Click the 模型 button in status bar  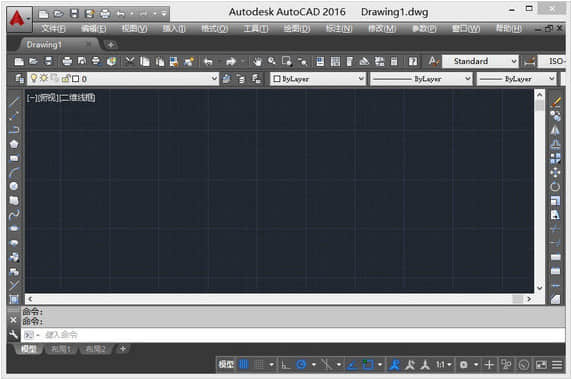pyautogui.click(x=226, y=364)
